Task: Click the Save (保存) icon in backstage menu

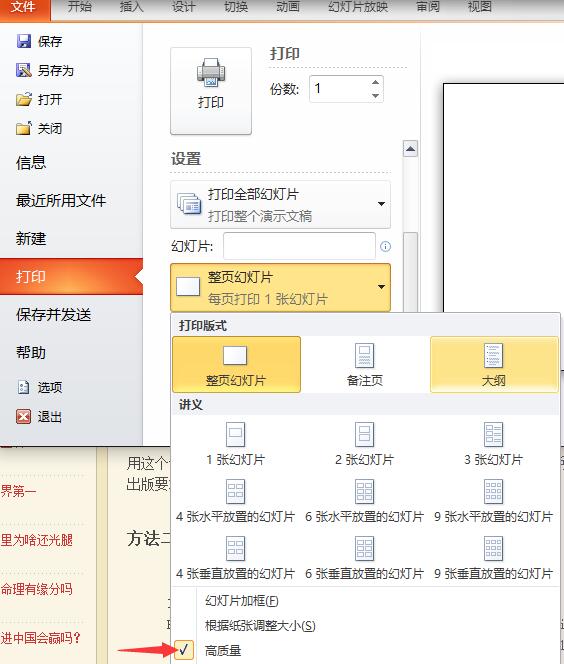Action: 24,41
